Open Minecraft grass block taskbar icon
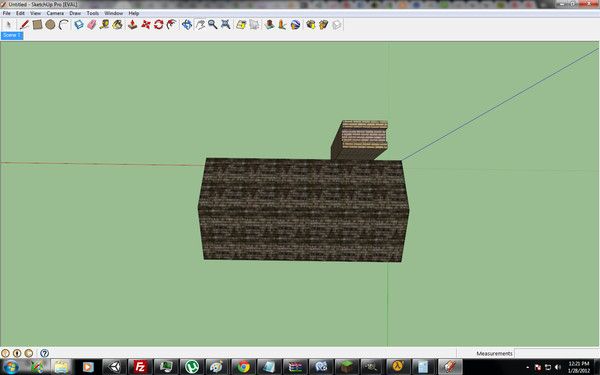 [347, 367]
